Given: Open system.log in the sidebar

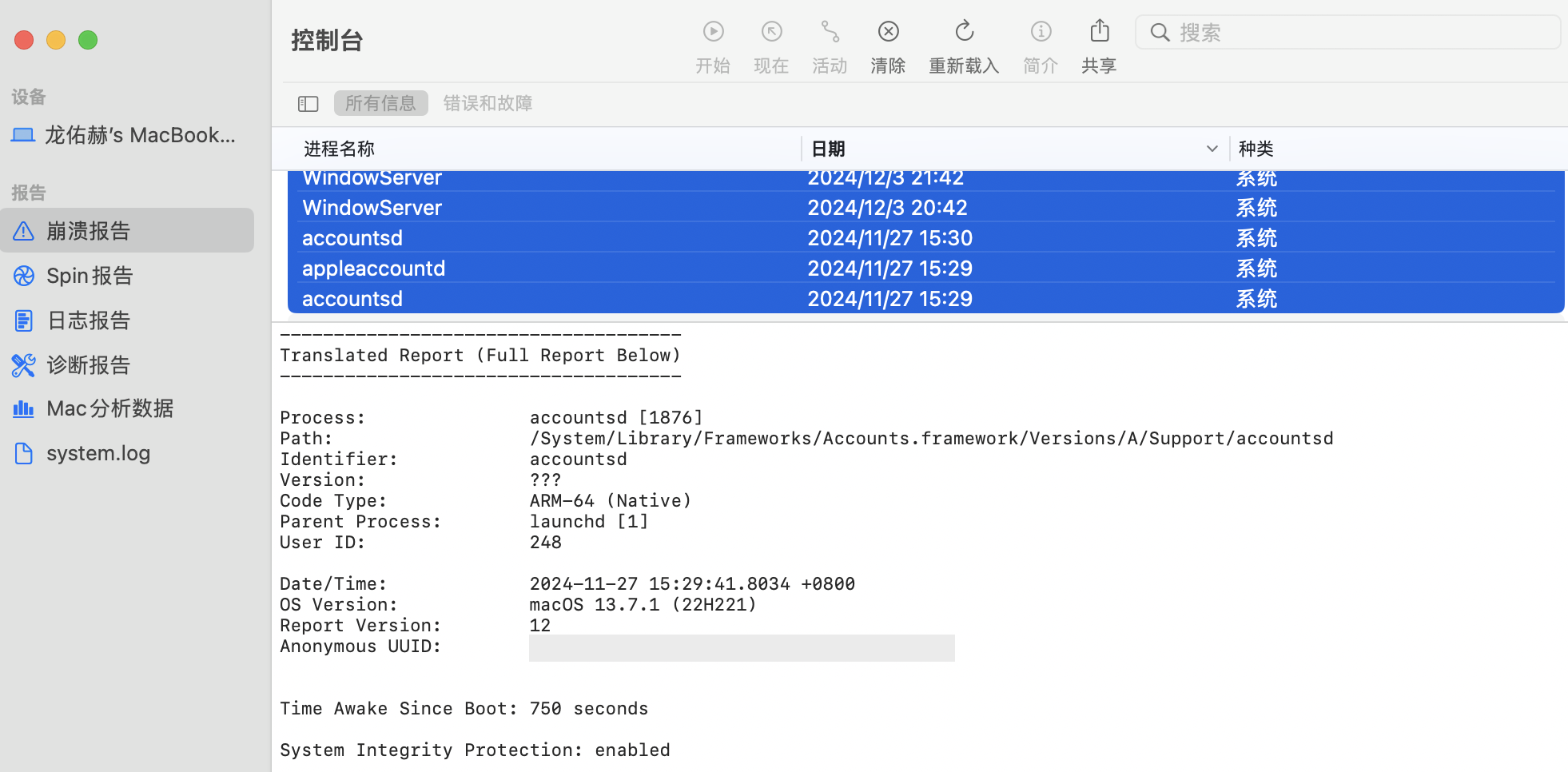Looking at the screenshot, I should 98,453.
